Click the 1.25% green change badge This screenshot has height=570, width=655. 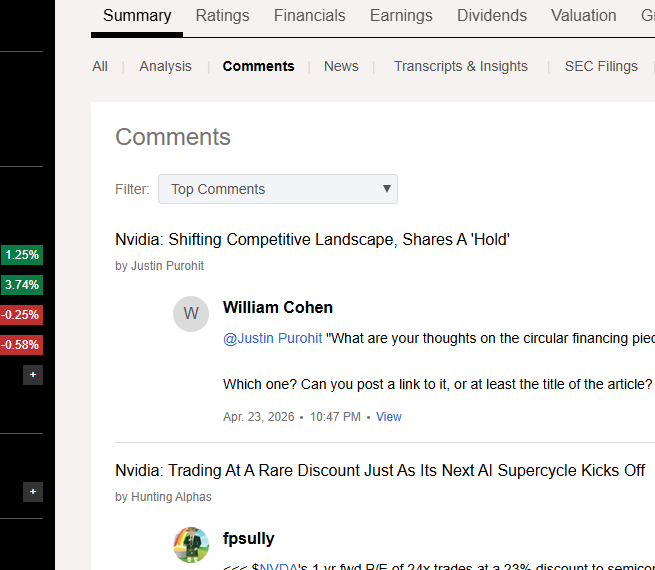pos(22,255)
